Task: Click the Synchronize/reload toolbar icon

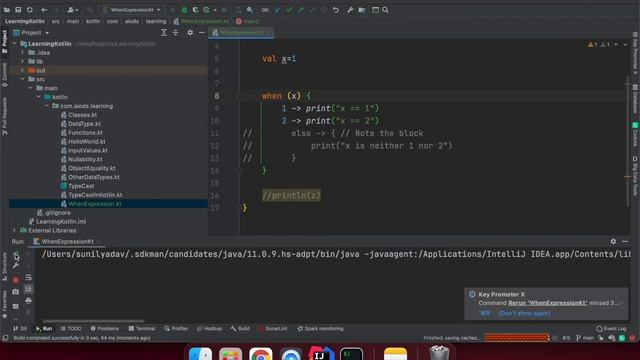Action: (x=30, y=10)
